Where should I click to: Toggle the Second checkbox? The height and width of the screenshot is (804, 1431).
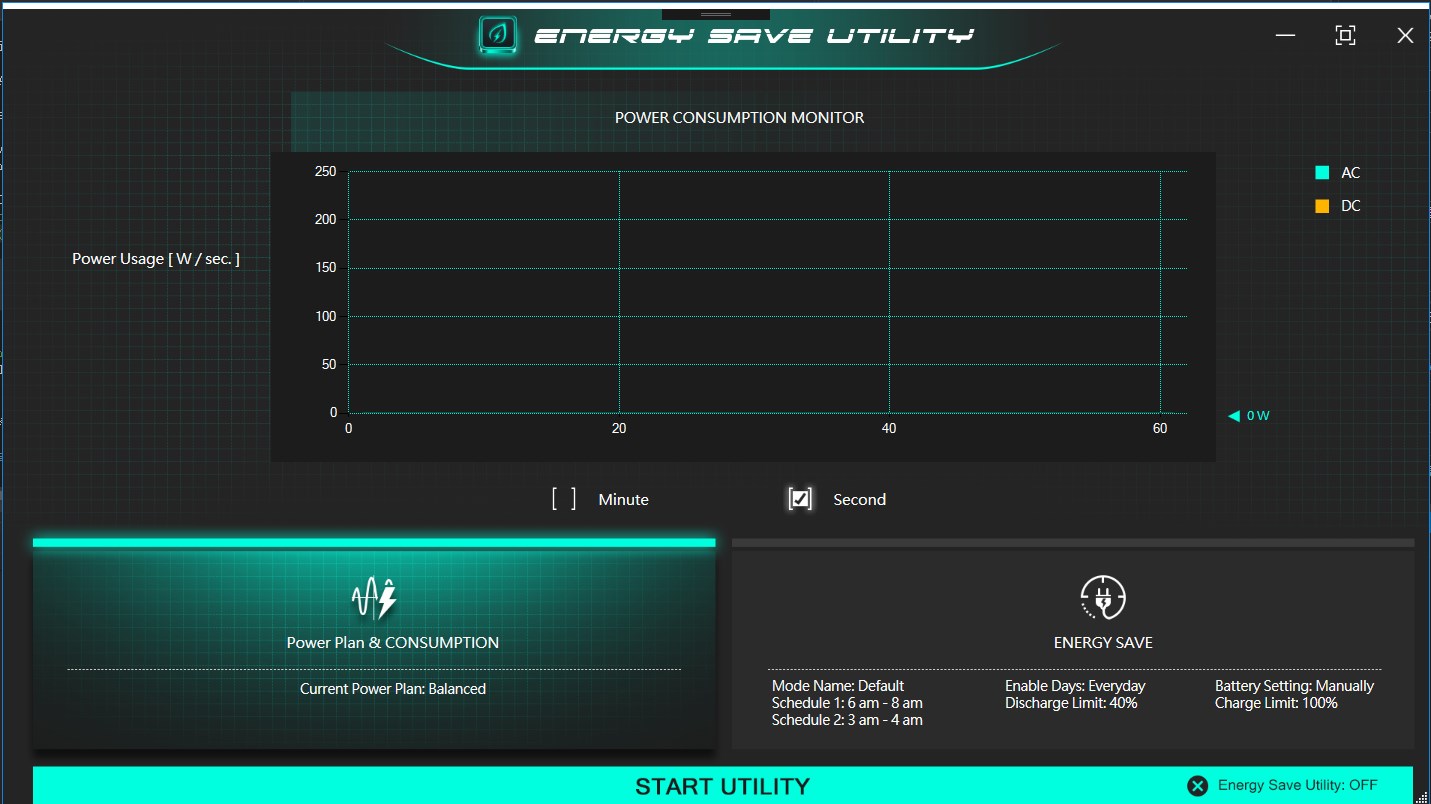click(800, 499)
